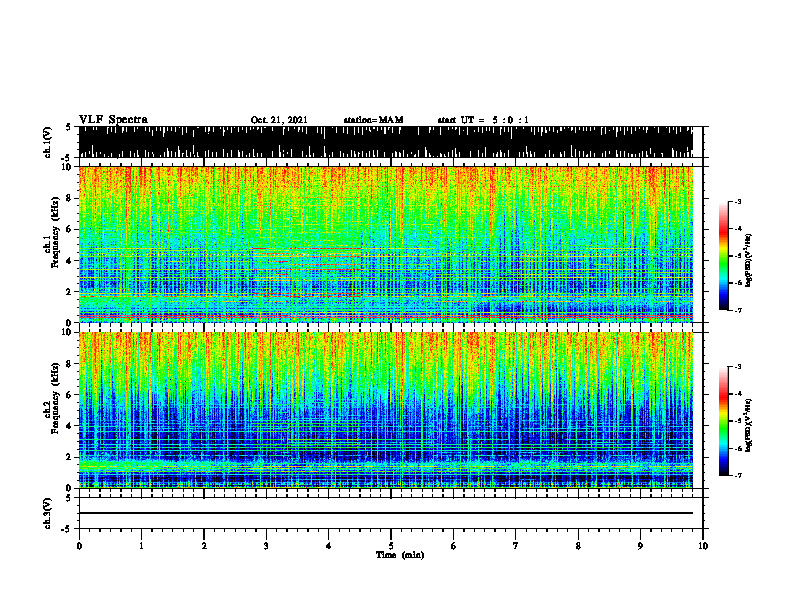Click the "-3" tick on ch.1 colorbar

pos(737,201)
